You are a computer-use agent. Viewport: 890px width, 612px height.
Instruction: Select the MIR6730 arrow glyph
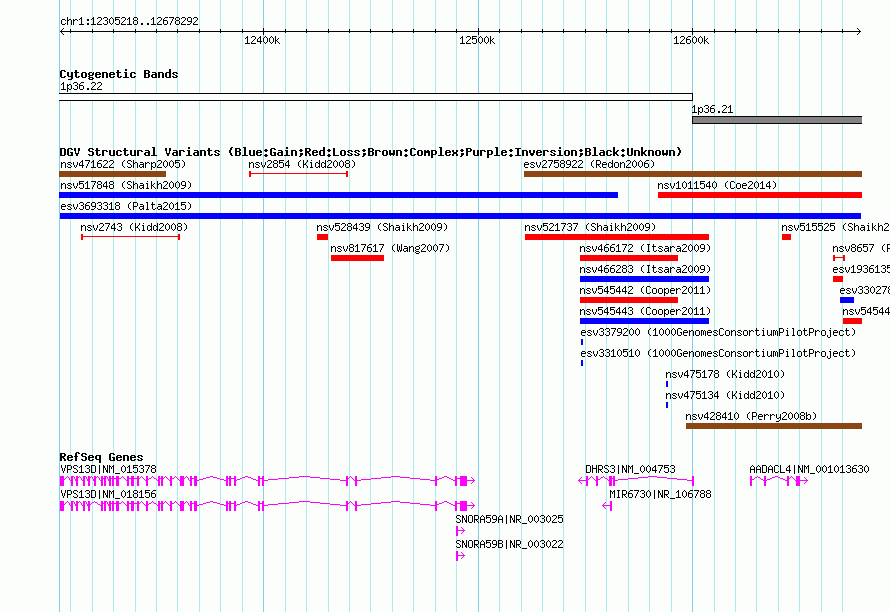coord(607,506)
